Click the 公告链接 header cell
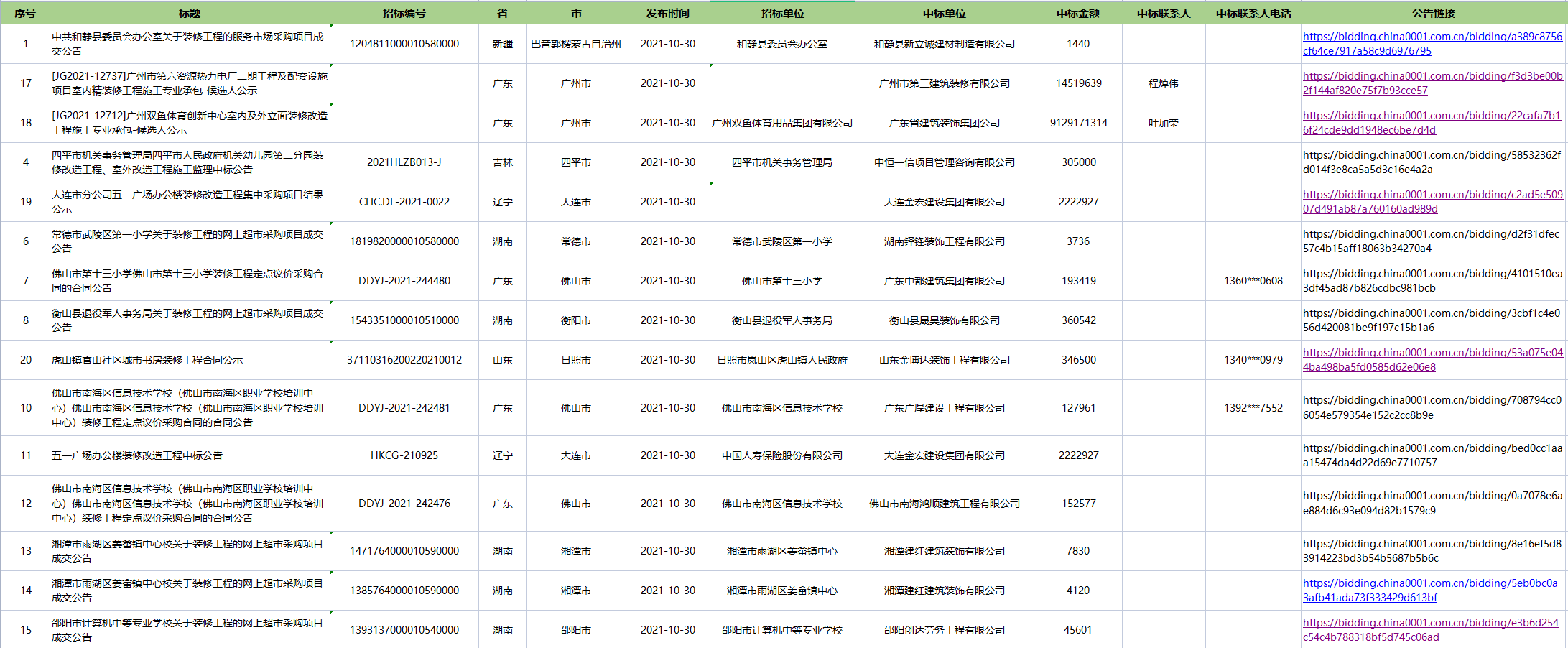 pos(1434,13)
